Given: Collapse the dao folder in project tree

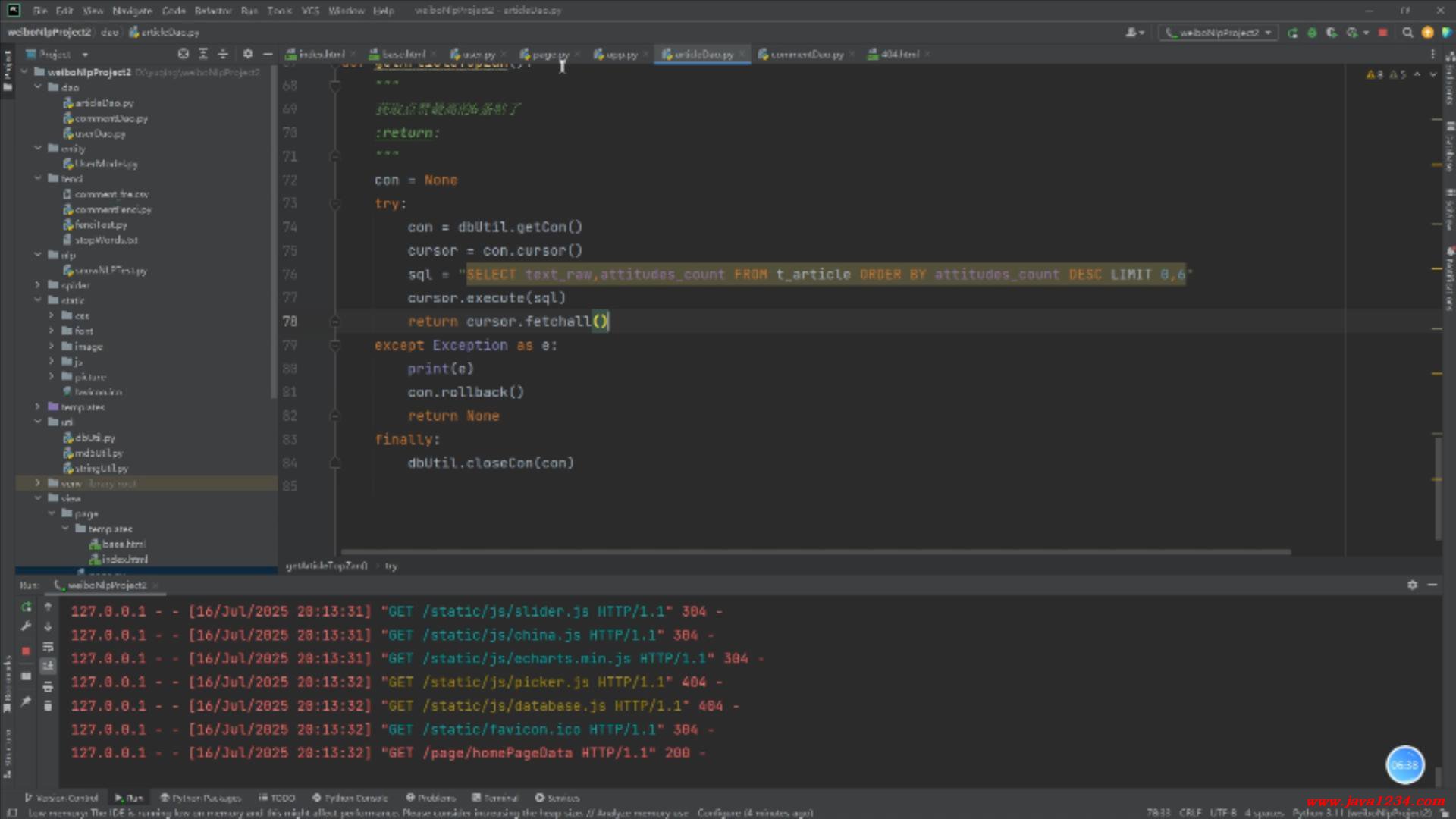Looking at the screenshot, I should coord(38,87).
